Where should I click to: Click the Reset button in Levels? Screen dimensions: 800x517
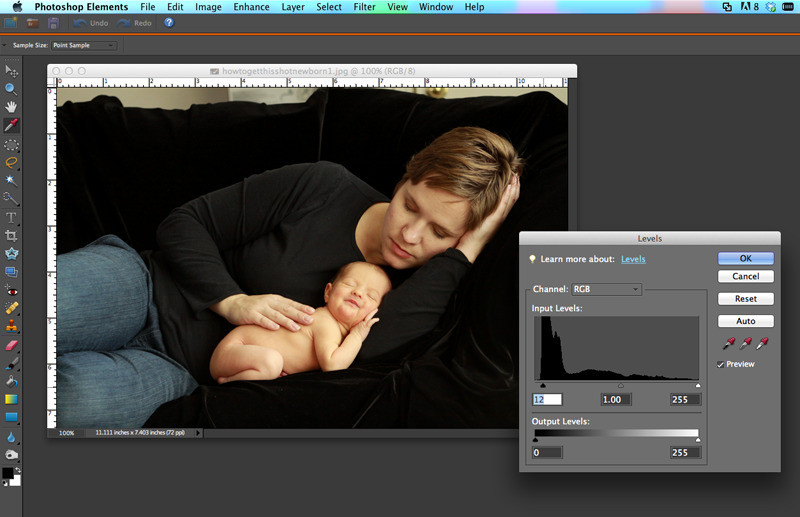tap(746, 299)
